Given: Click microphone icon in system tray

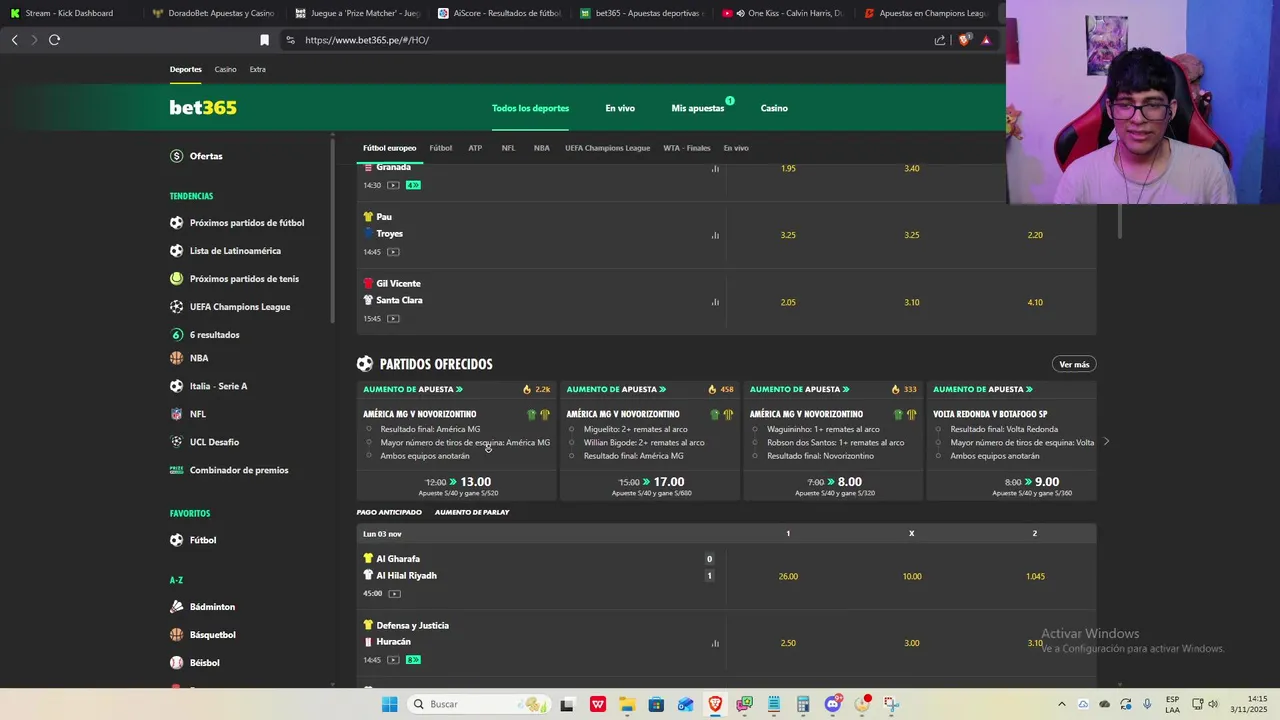Looking at the screenshot, I should (x=1147, y=704).
